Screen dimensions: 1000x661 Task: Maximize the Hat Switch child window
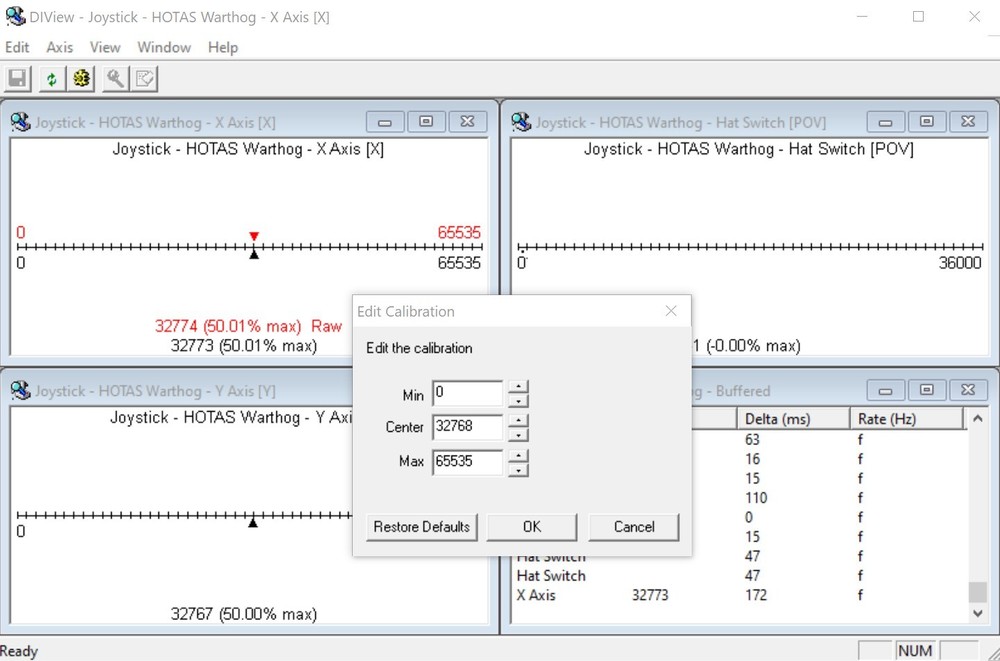pyautogui.click(x=927, y=121)
